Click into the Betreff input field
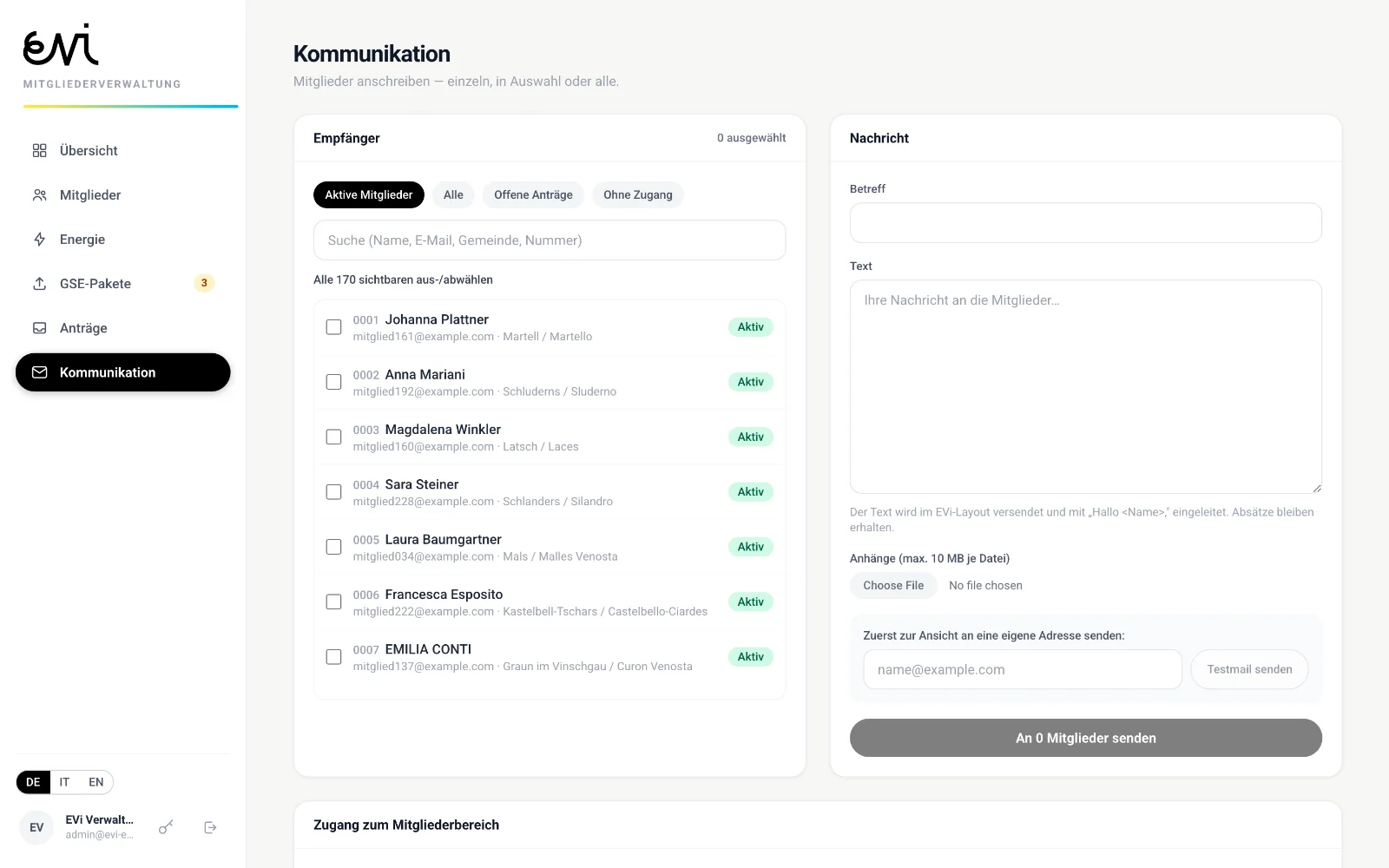 tap(1086, 223)
